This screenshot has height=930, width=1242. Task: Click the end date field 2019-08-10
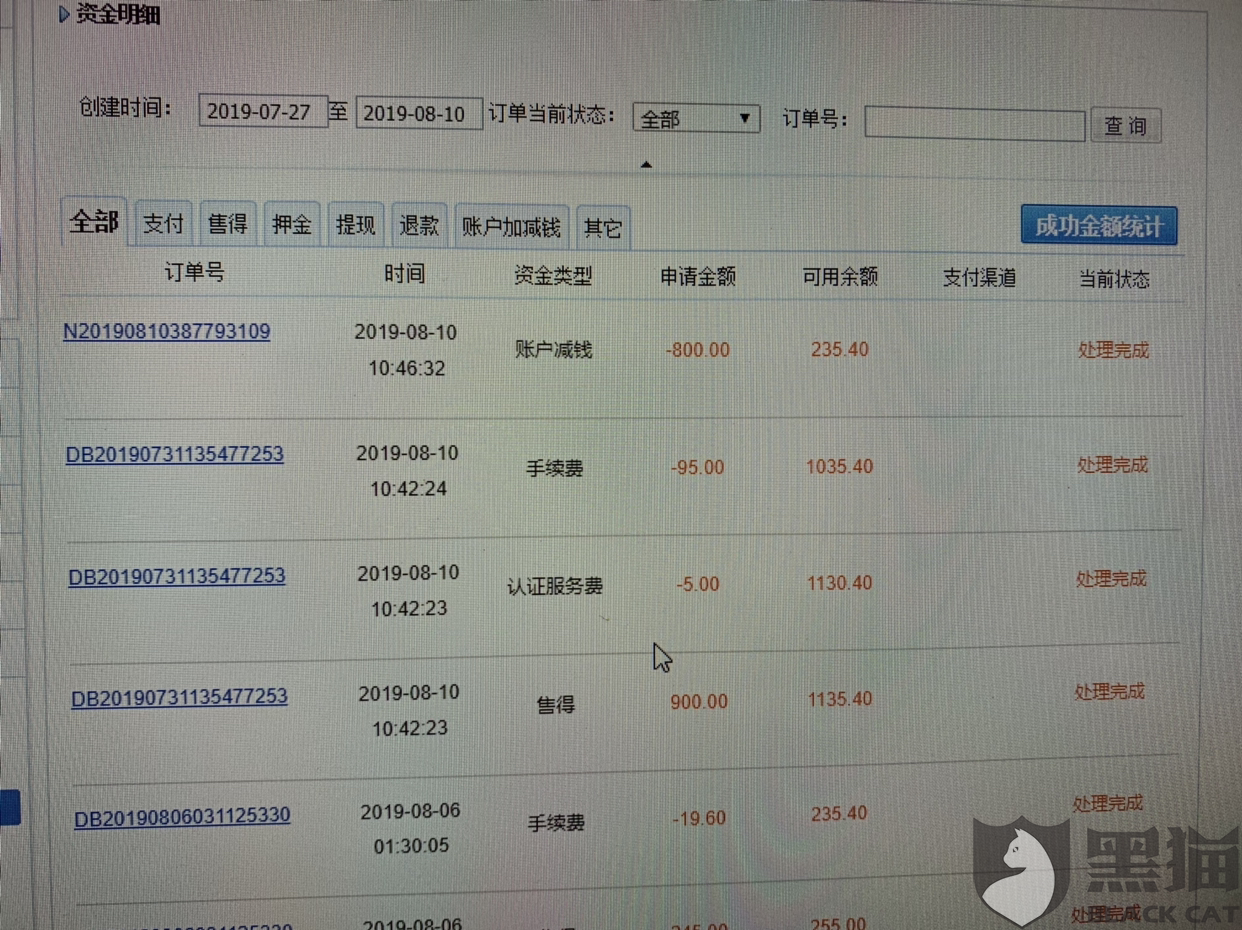pos(418,113)
